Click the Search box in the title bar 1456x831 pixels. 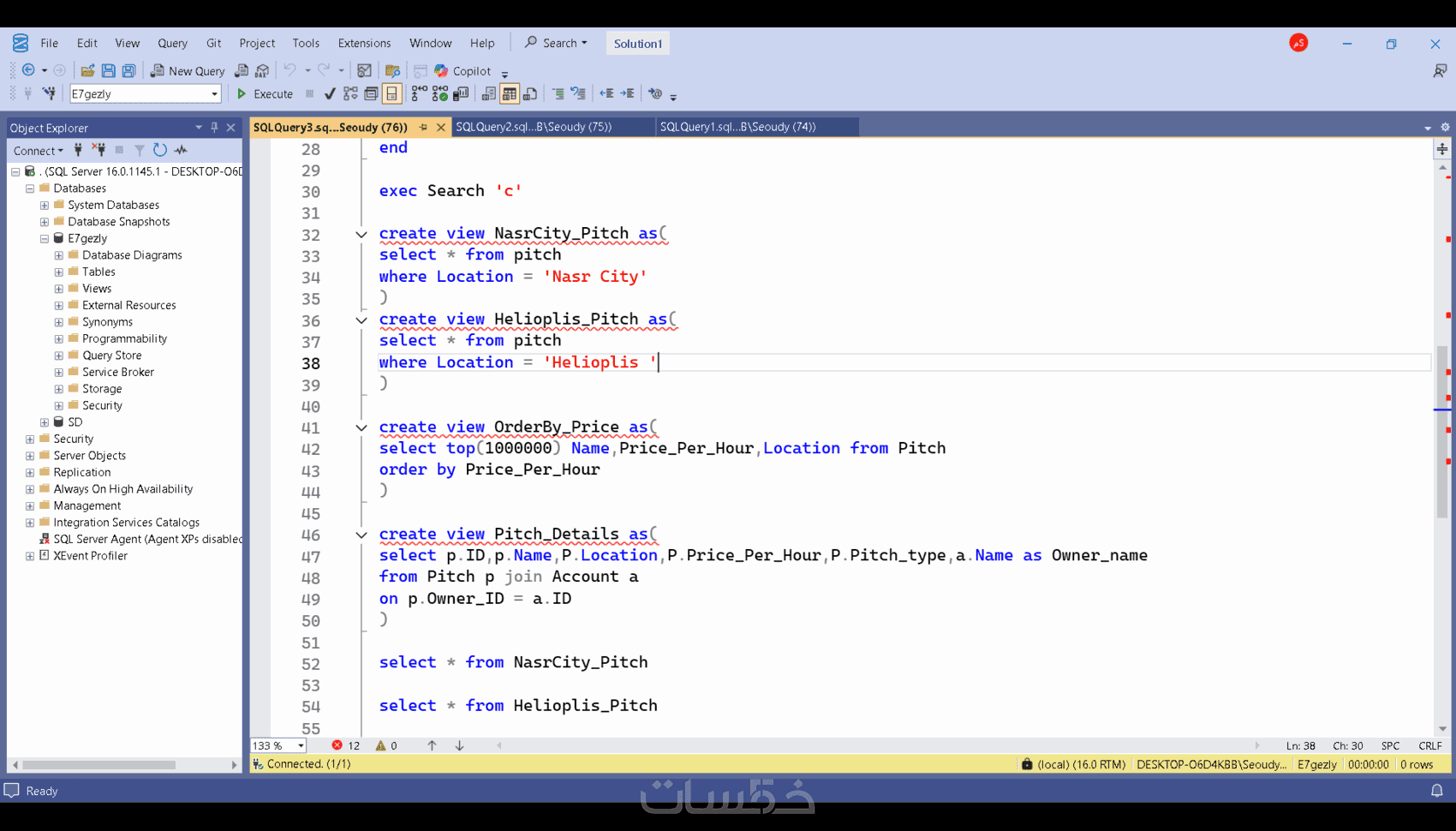pos(557,43)
